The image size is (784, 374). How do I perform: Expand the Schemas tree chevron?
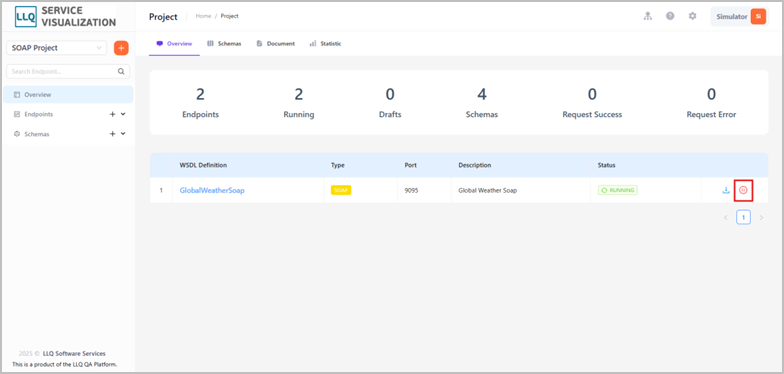click(x=124, y=134)
